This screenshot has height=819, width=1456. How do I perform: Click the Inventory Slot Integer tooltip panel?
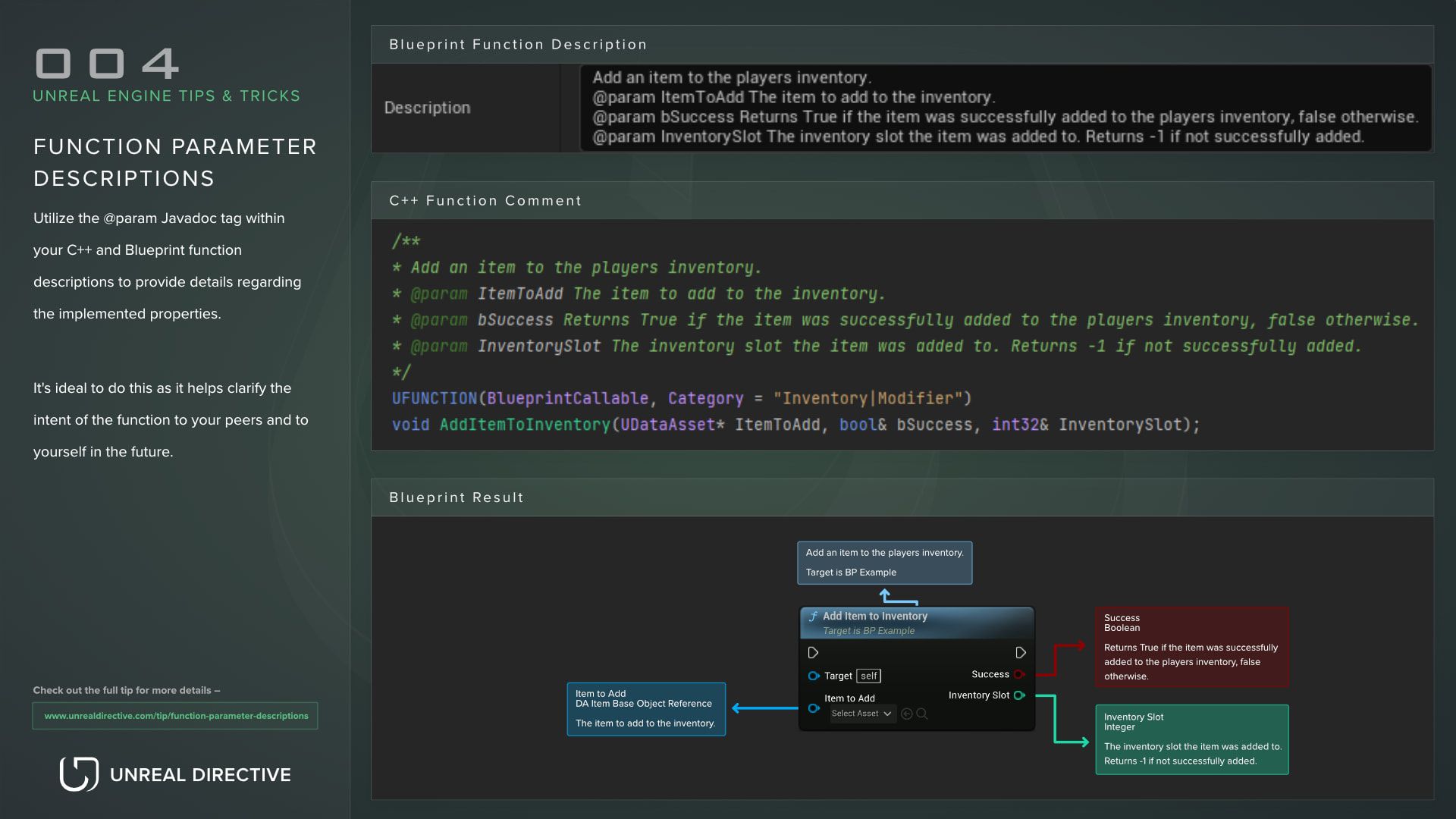click(1191, 739)
